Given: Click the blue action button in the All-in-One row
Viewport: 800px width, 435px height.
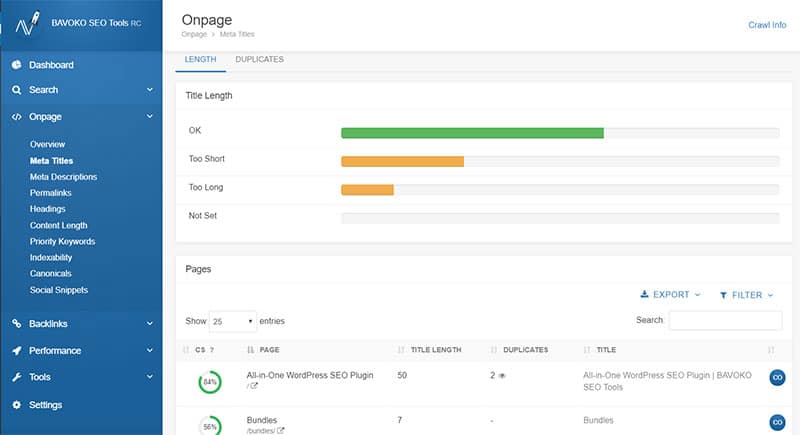Looking at the screenshot, I should [776, 377].
